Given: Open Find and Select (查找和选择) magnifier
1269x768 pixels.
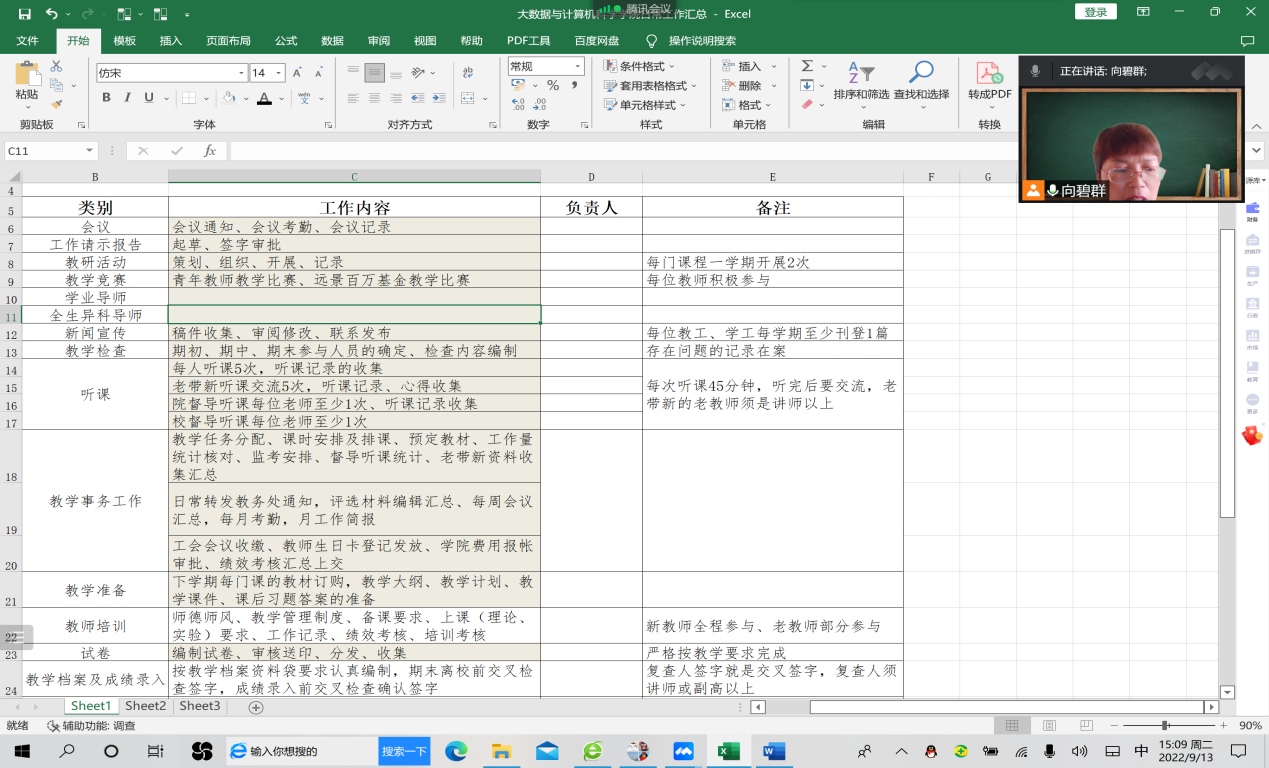Looking at the screenshot, I should [921, 80].
